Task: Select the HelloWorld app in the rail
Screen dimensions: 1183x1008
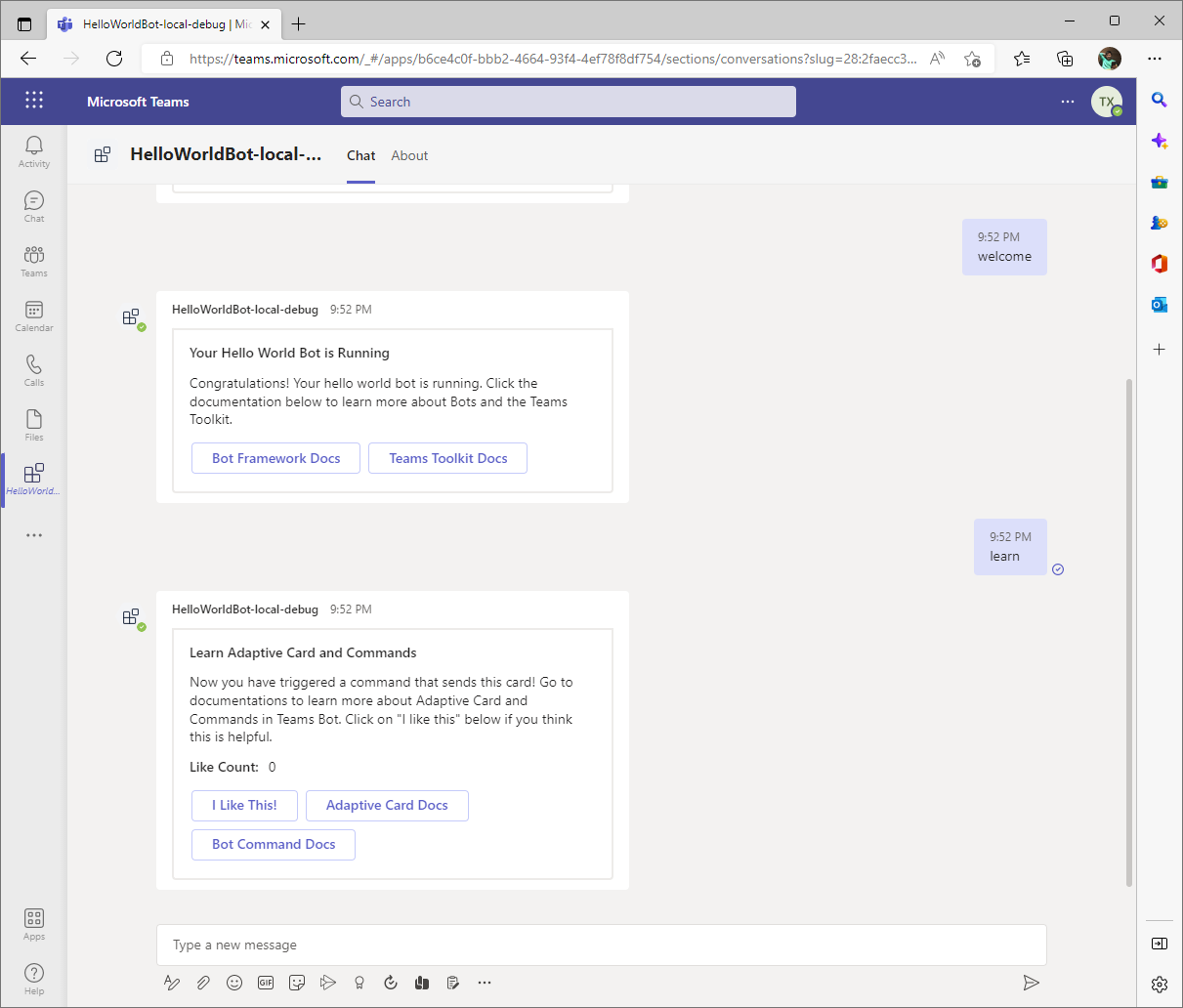Action: coord(34,480)
